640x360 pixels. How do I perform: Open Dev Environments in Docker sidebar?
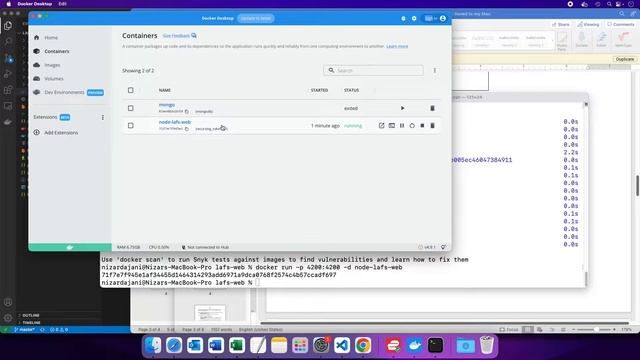[64, 93]
